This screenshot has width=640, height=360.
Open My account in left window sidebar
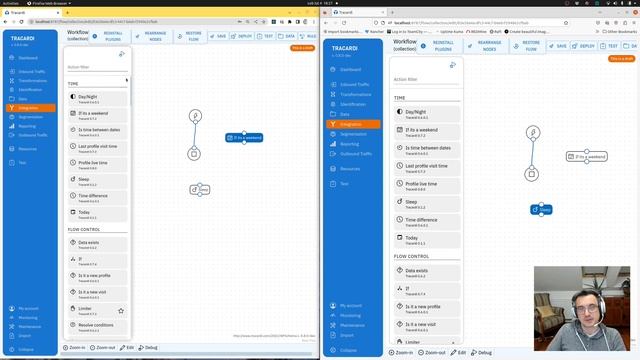pyautogui.click(x=28, y=309)
